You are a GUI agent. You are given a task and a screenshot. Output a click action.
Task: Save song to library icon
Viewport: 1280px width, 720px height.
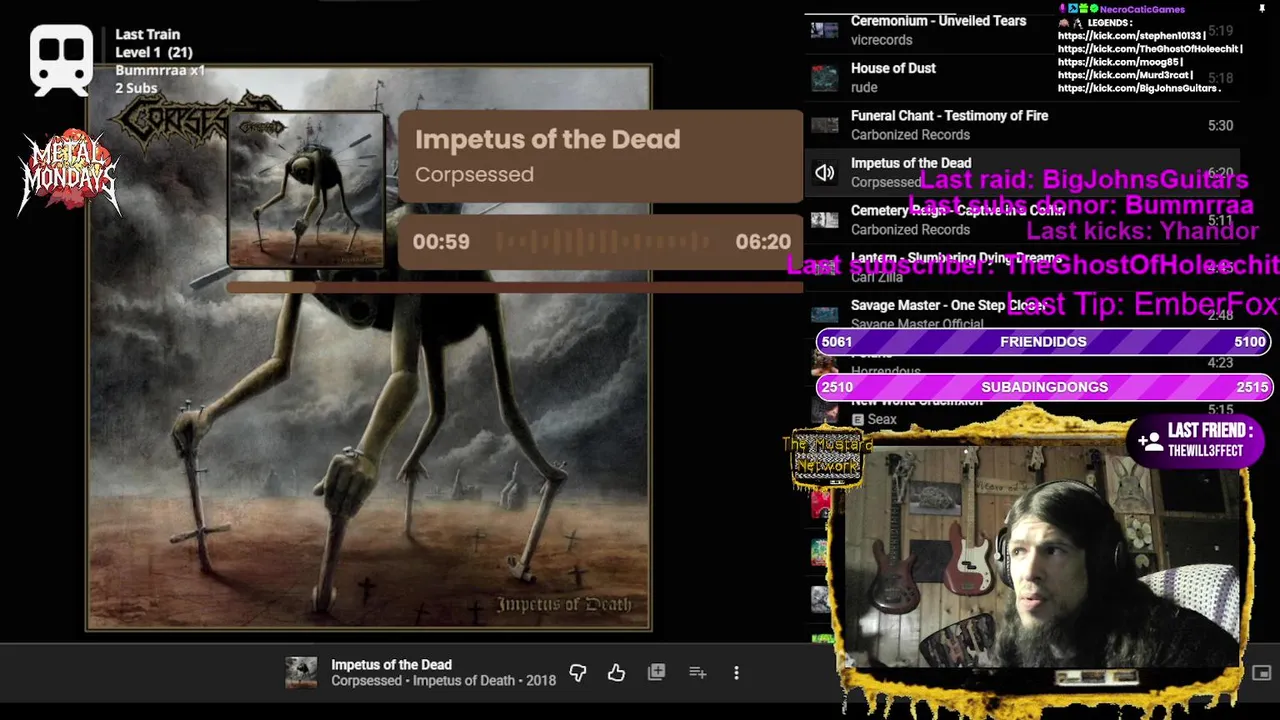tap(656, 673)
